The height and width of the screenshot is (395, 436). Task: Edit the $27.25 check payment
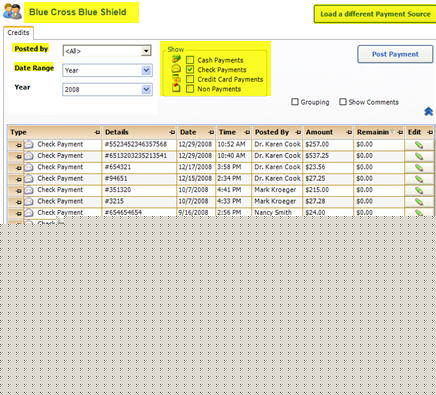(419, 179)
